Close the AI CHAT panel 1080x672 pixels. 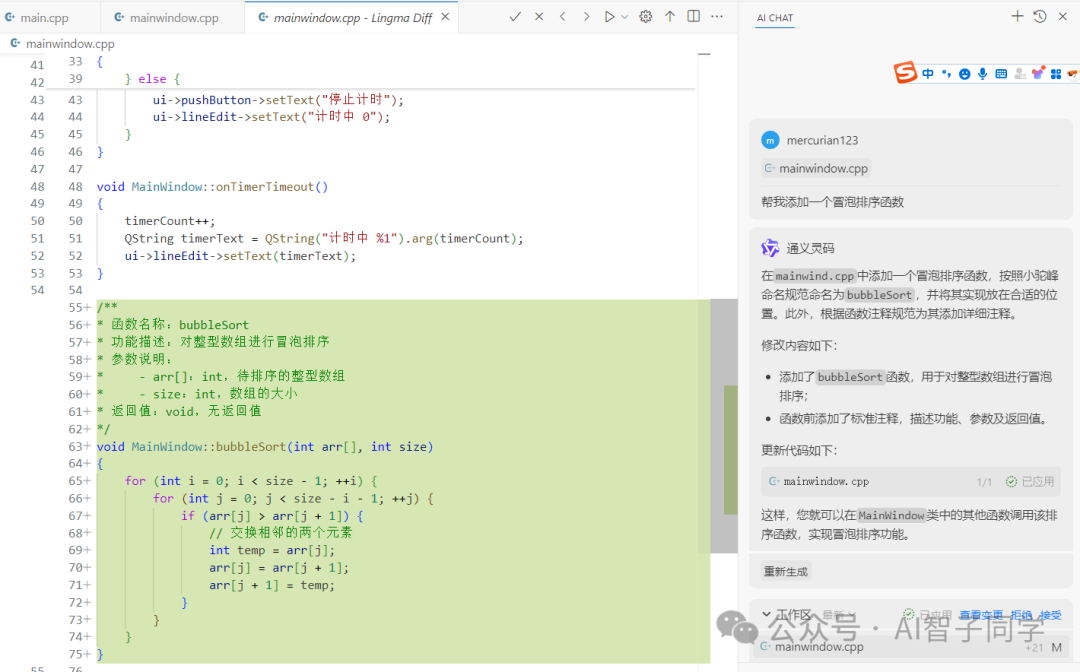tap(1063, 16)
